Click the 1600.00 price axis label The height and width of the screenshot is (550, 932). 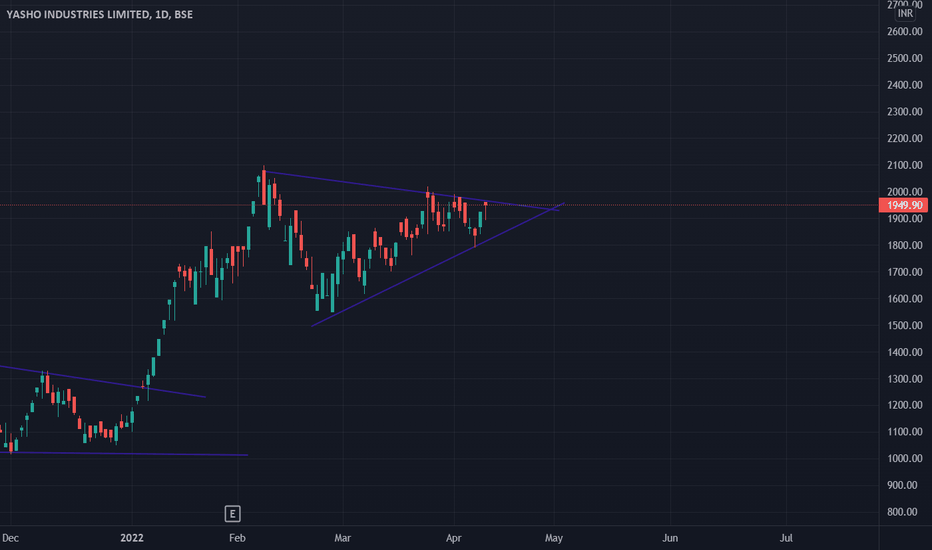click(905, 299)
